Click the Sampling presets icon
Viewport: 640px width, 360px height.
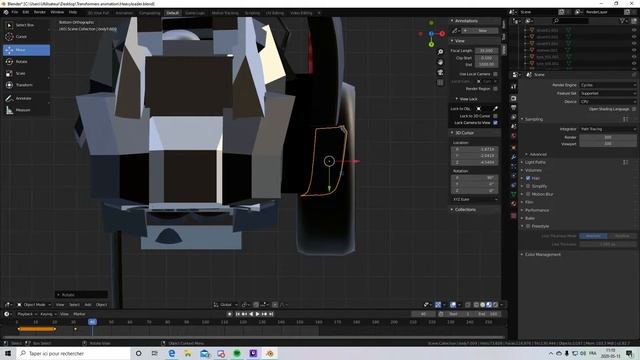click(625, 119)
